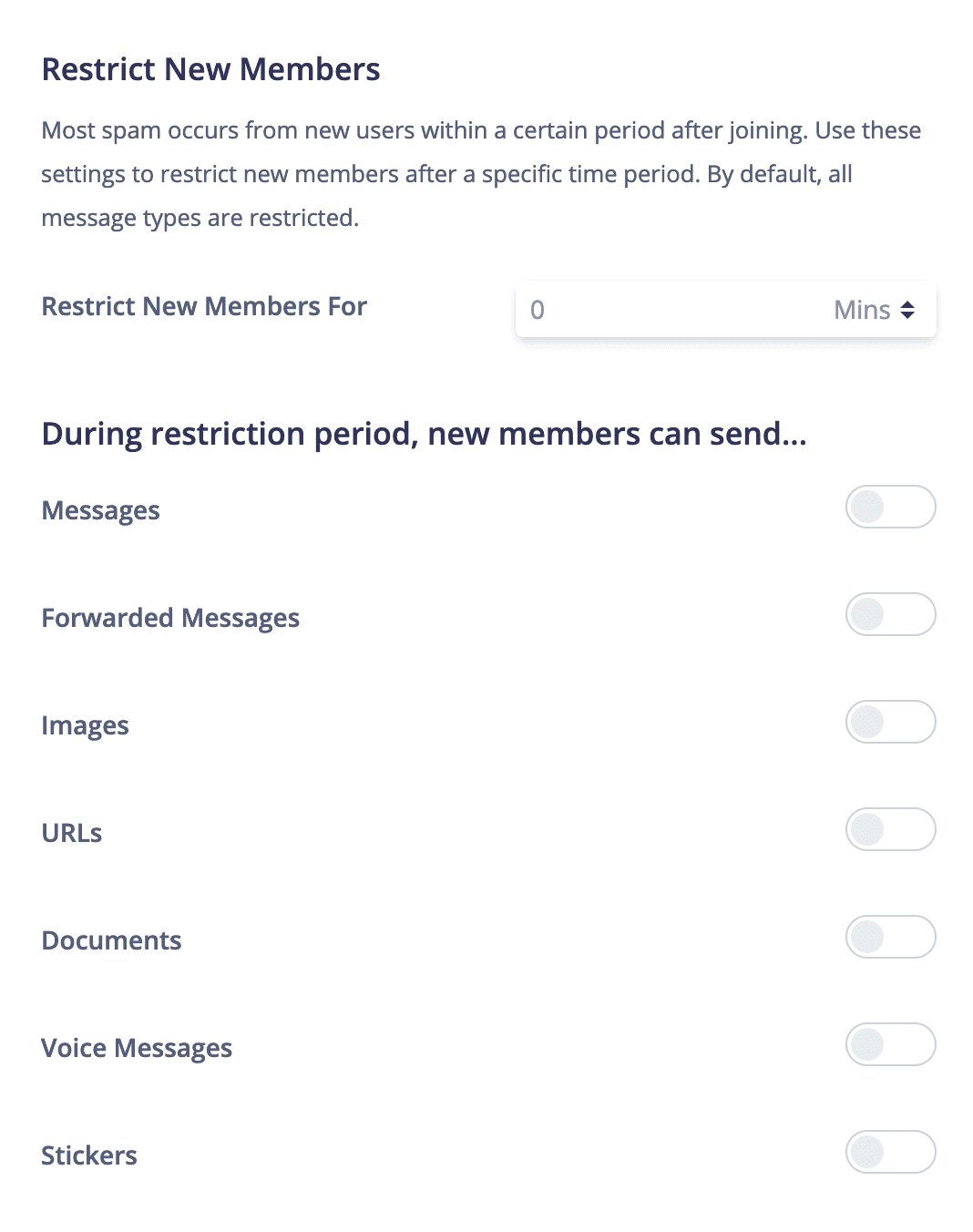Turn on the Stickers toggle
973x1232 pixels.
[890, 1152]
